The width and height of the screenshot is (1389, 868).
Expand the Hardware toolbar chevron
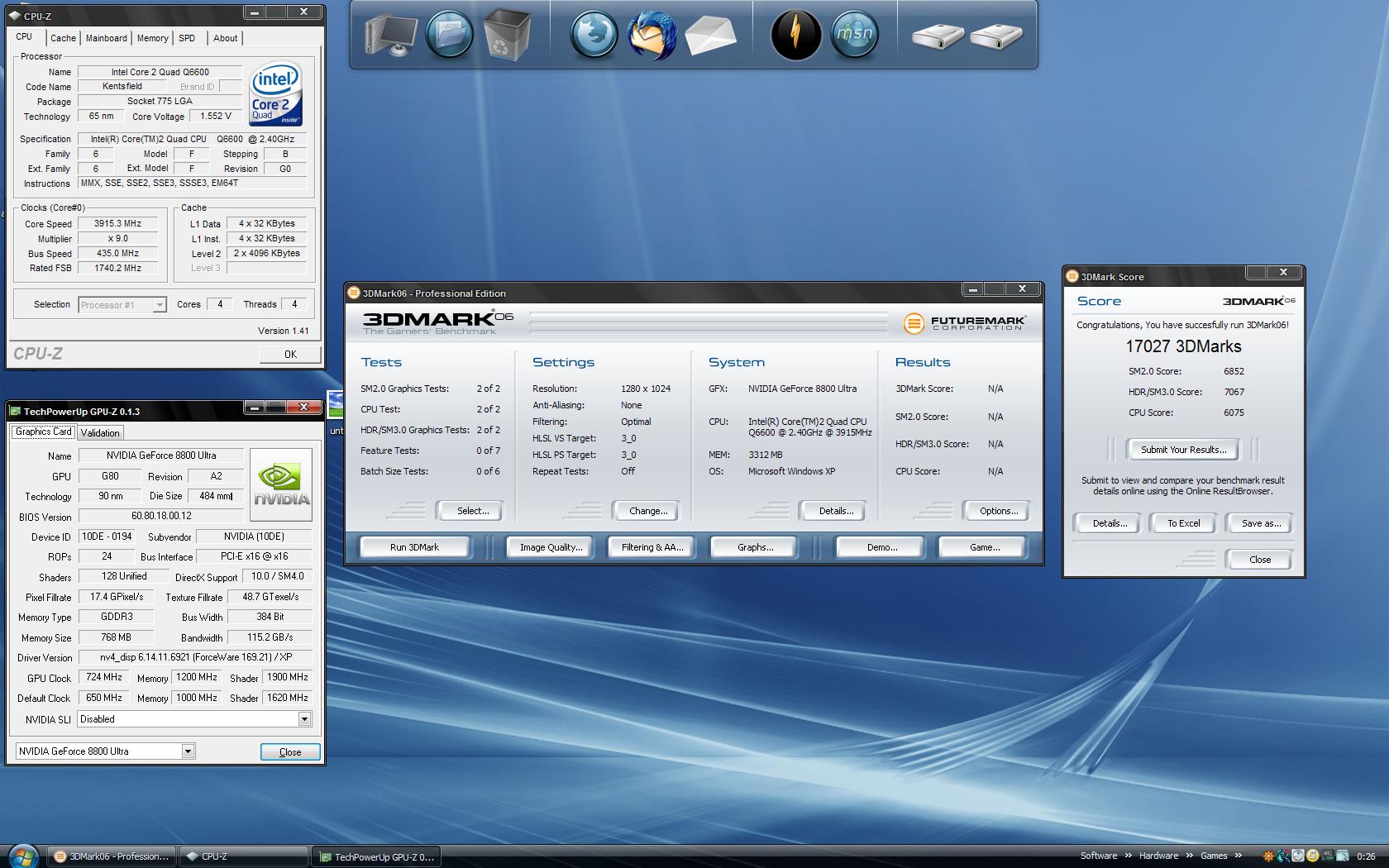[x=1189, y=856]
